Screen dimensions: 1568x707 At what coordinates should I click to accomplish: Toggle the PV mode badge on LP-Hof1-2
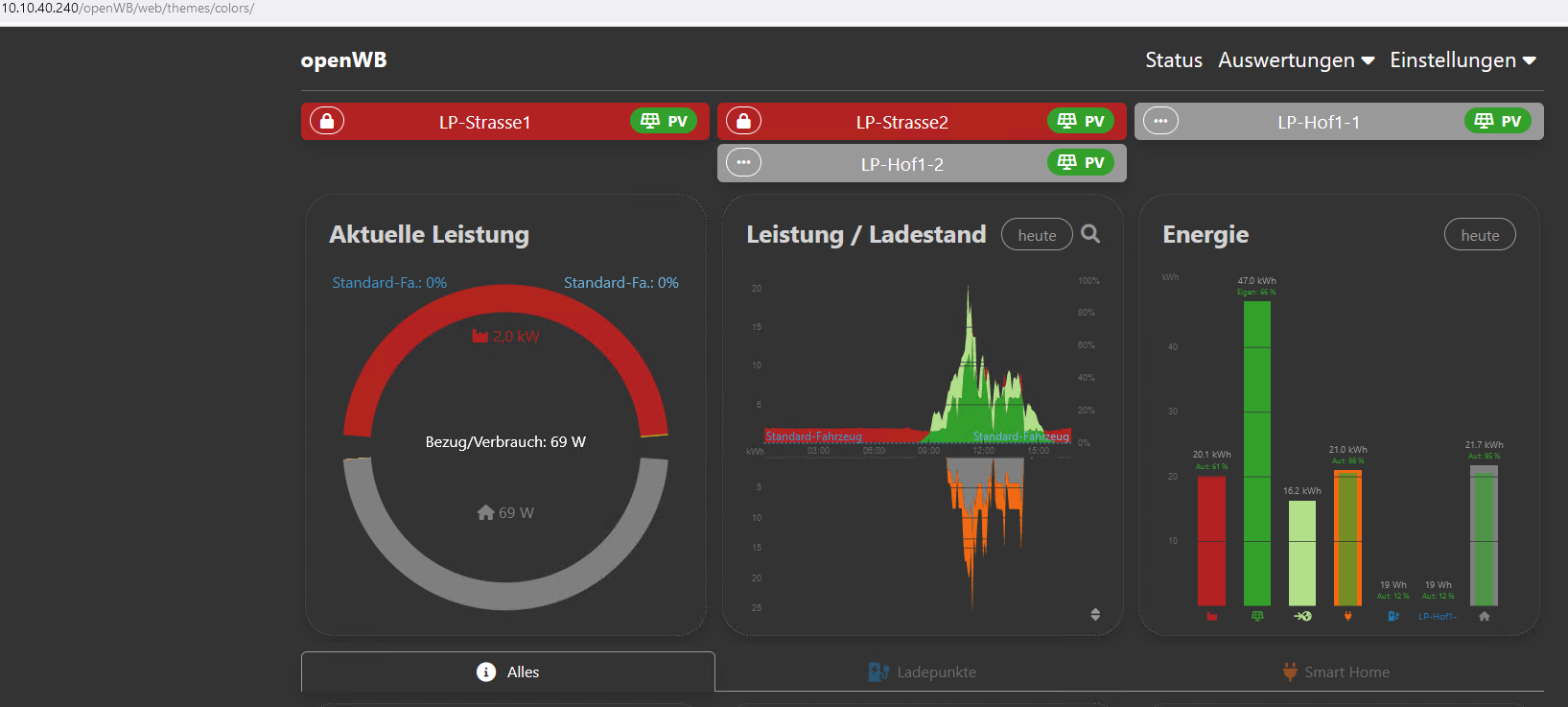tap(1081, 162)
